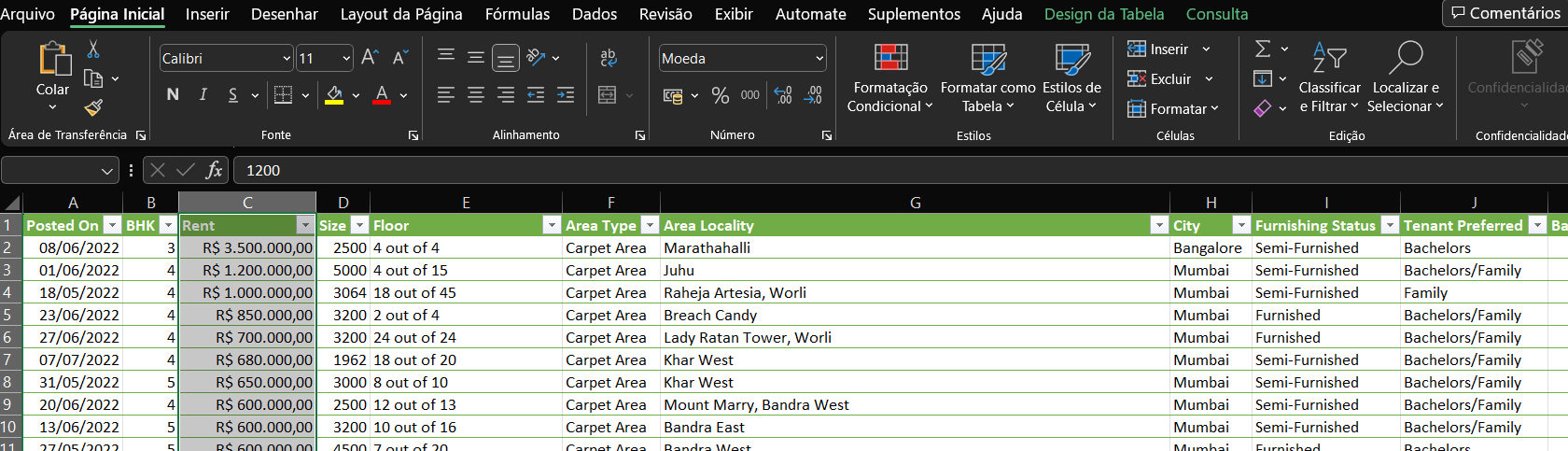The width and height of the screenshot is (1568, 451).
Task: Click the Fill down icon
Action: click(x=1263, y=78)
